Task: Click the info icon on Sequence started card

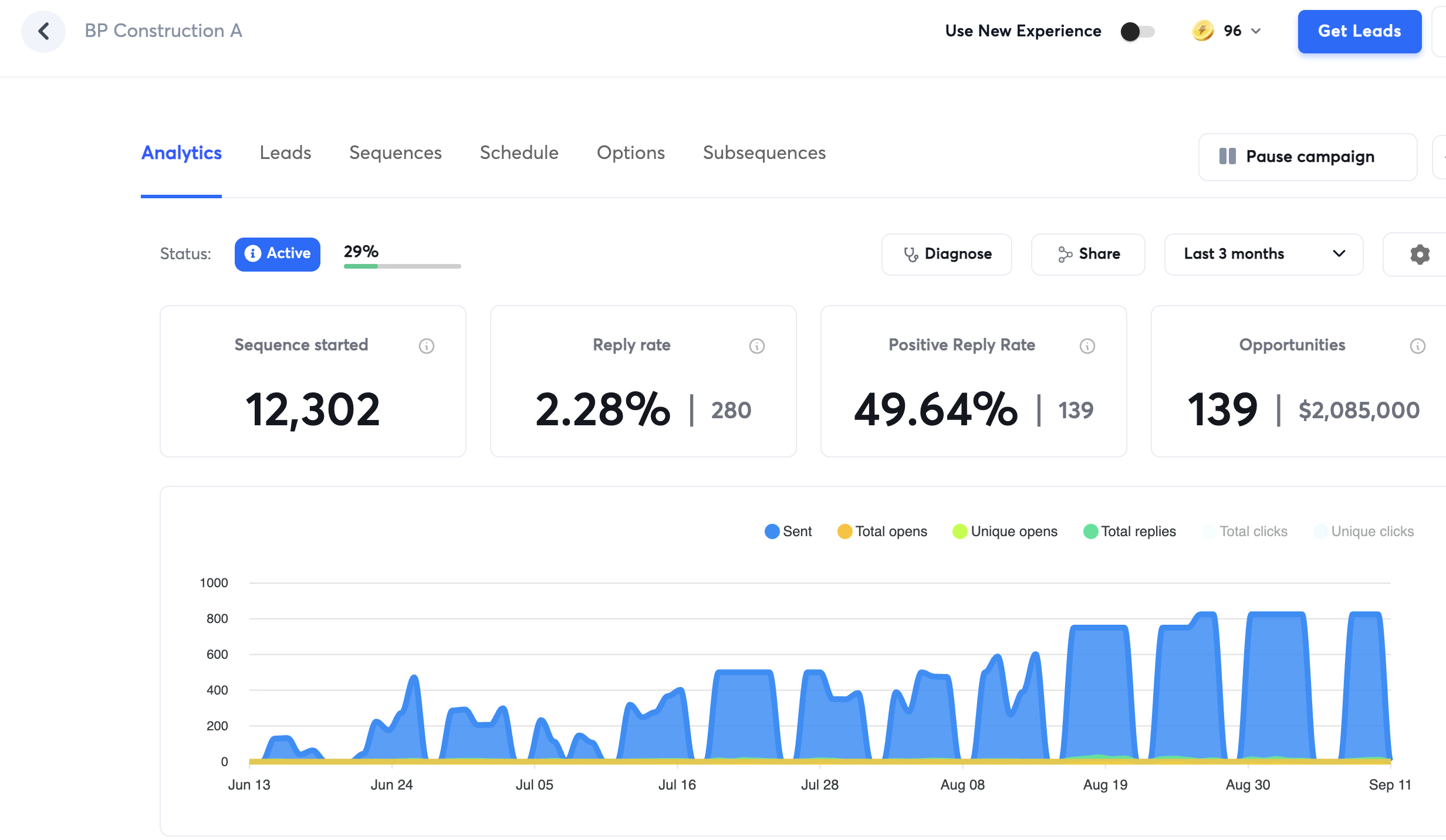Action: click(x=427, y=346)
